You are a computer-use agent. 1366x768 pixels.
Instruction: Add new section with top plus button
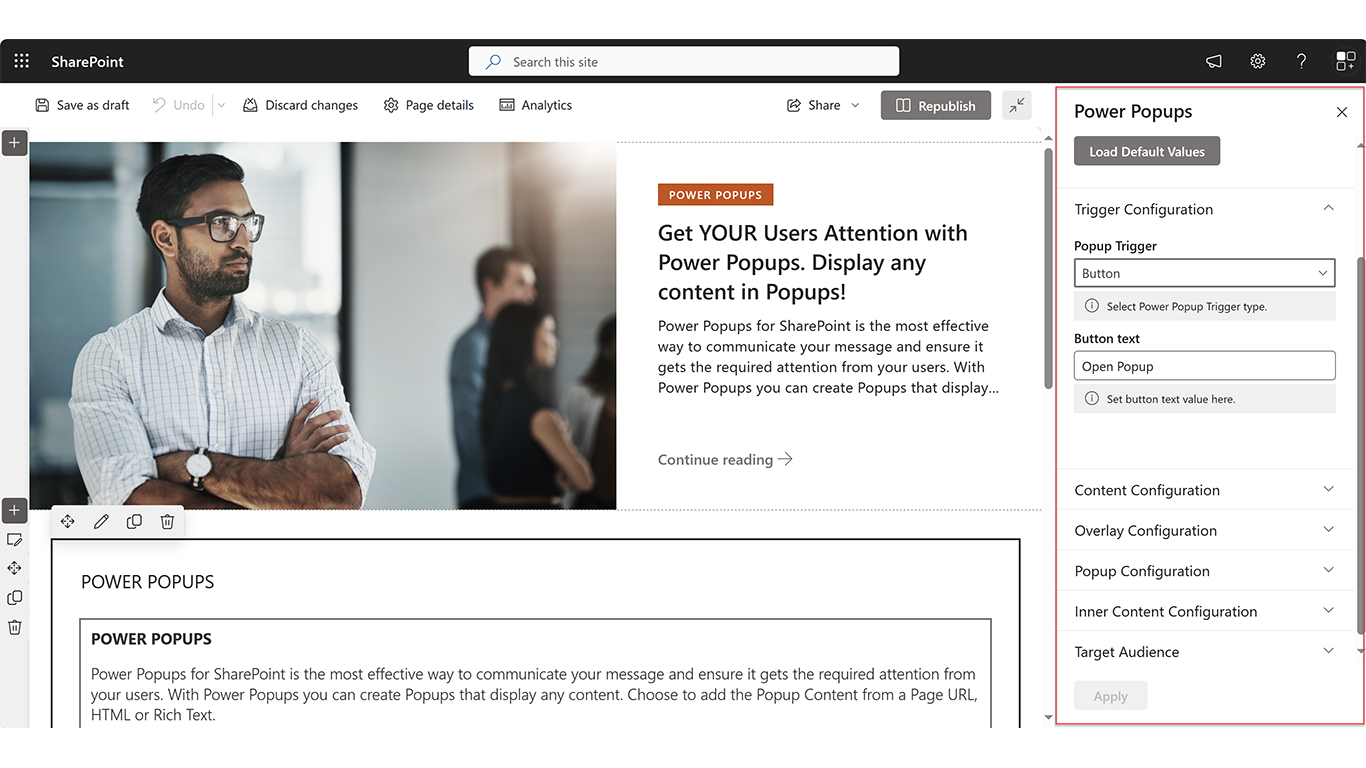pos(14,143)
